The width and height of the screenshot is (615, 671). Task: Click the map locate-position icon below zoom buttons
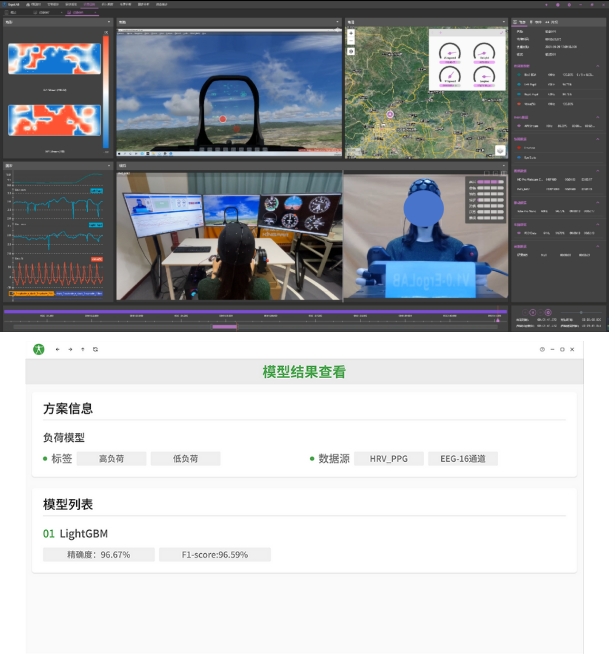pyautogui.click(x=351, y=51)
